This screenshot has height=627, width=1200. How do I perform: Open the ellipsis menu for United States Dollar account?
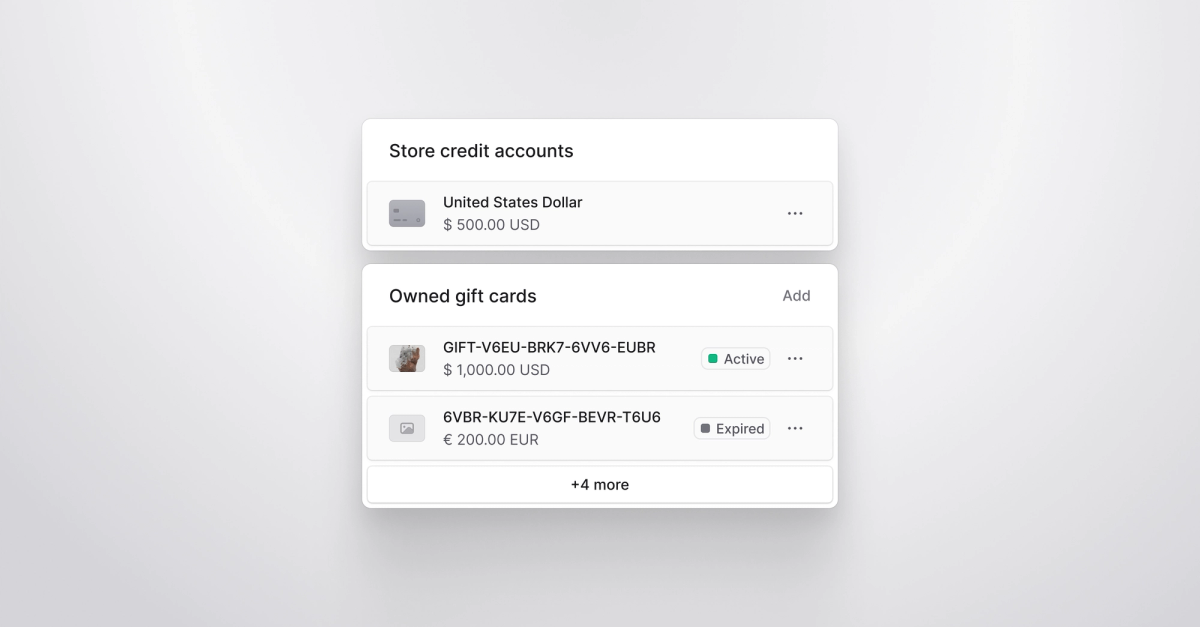pyautogui.click(x=795, y=213)
